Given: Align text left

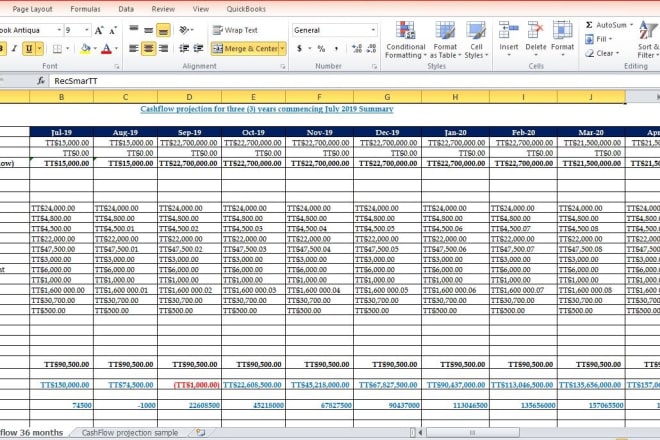Looking at the screenshot, I should pos(134,49).
